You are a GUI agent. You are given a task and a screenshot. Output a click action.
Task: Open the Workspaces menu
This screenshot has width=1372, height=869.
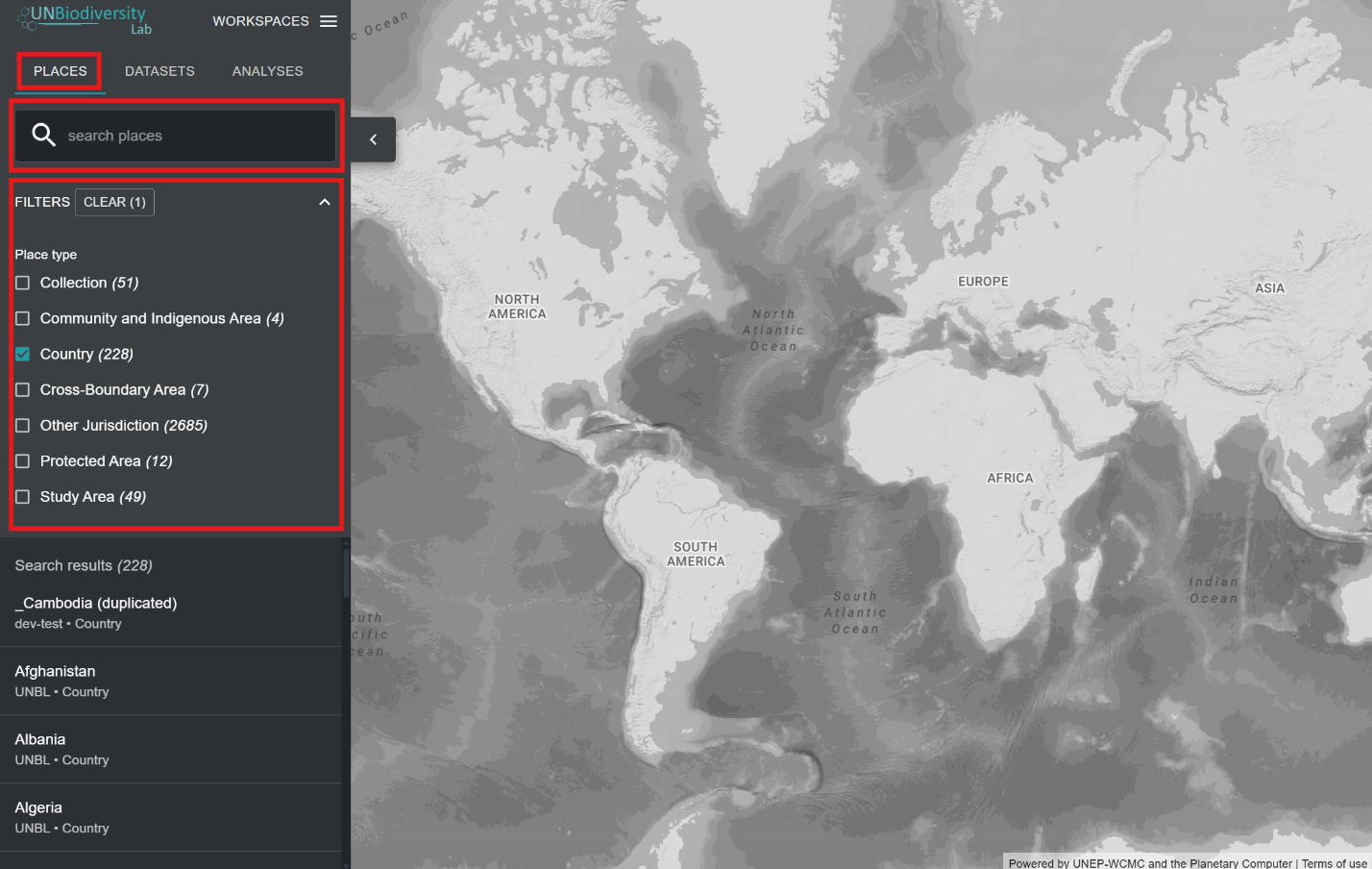coord(260,21)
